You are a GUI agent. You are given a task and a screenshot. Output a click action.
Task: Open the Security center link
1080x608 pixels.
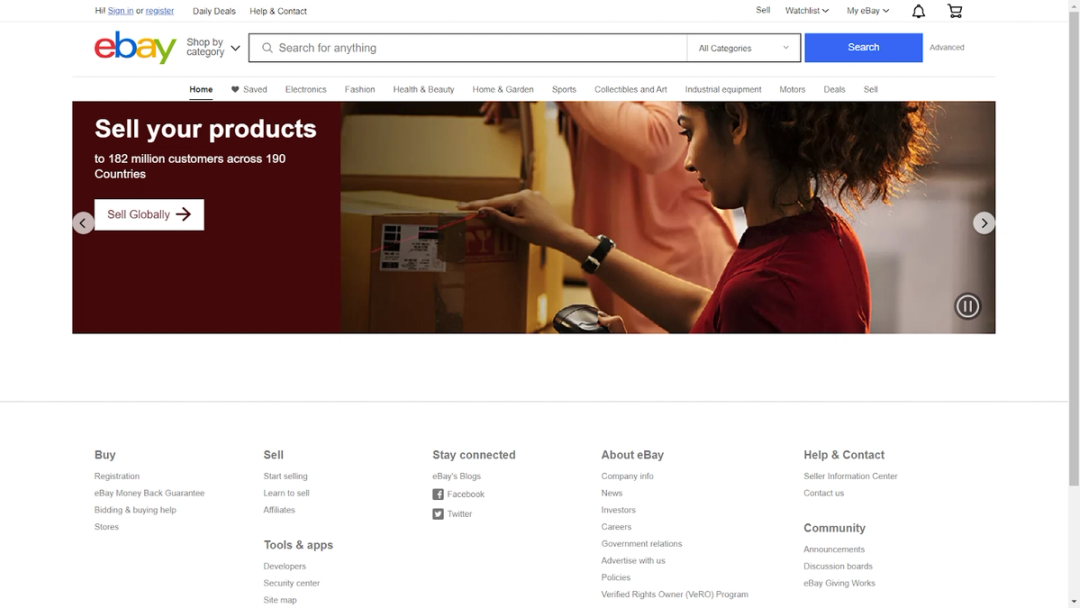[291, 583]
